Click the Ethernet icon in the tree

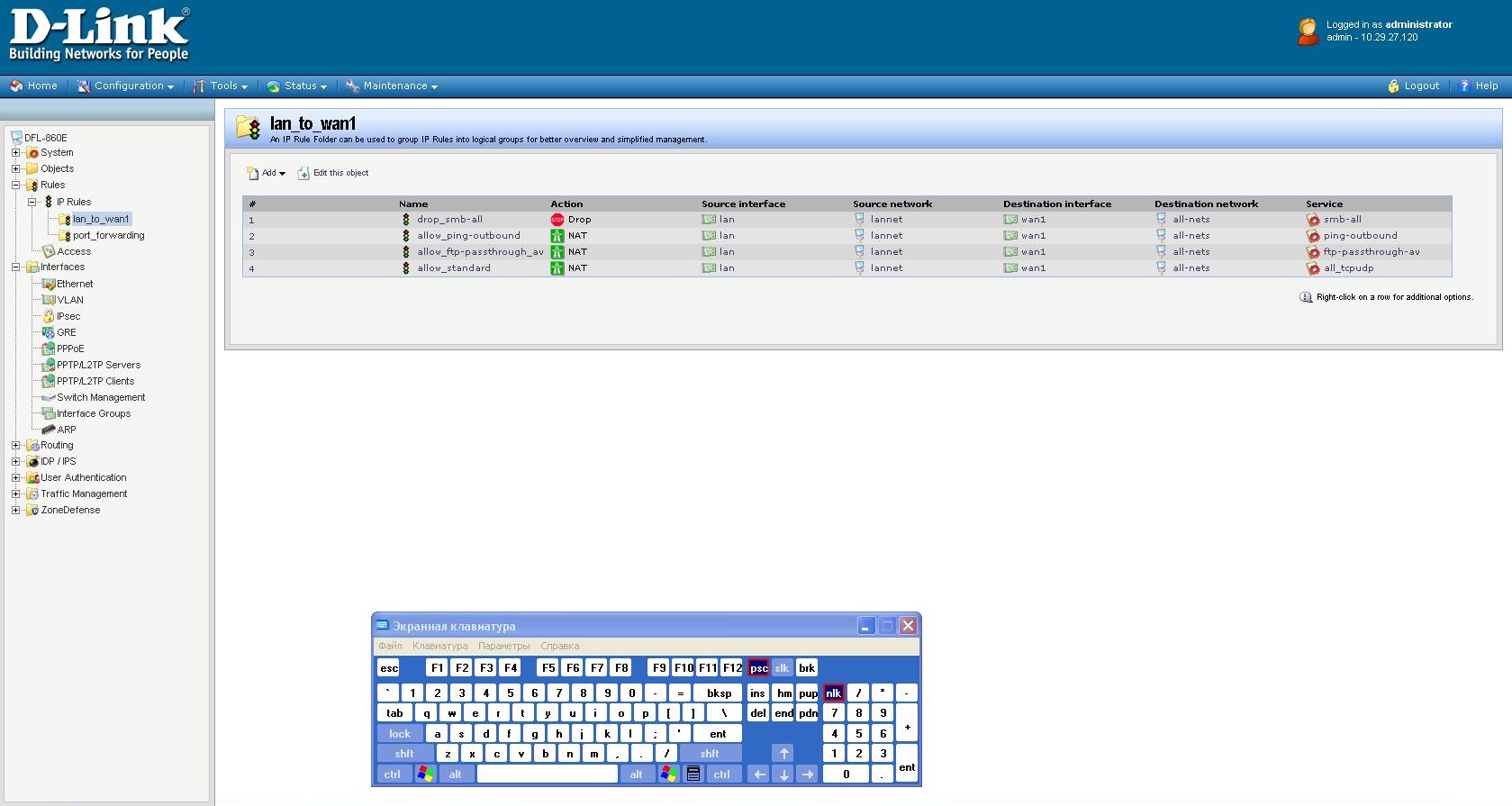coord(49,284)
